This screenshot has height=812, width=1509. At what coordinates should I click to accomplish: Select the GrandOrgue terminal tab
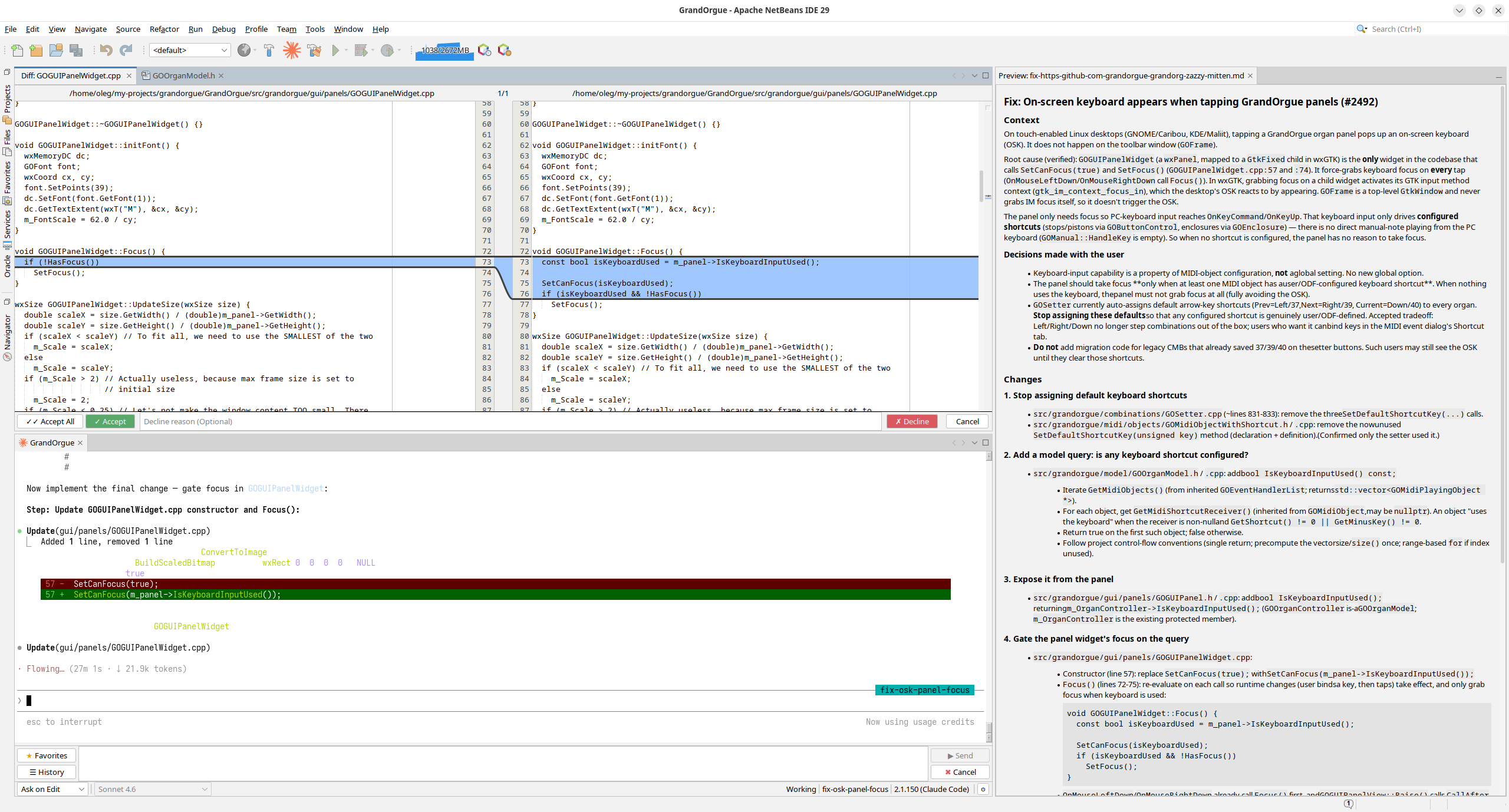point(52,443)
